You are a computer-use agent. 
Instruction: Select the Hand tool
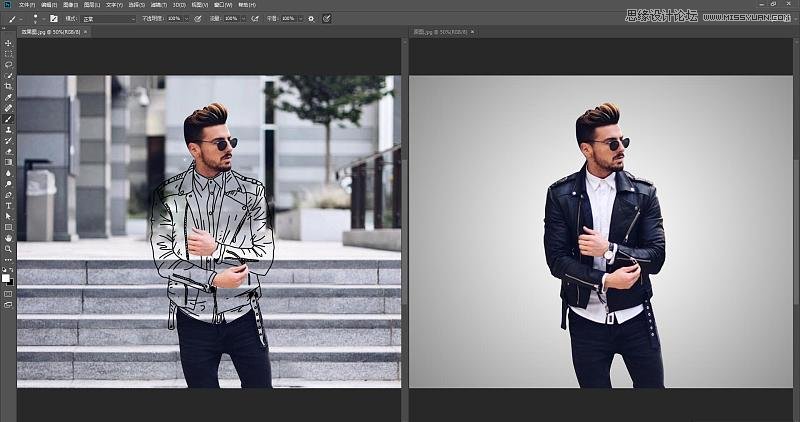(8, 238)
